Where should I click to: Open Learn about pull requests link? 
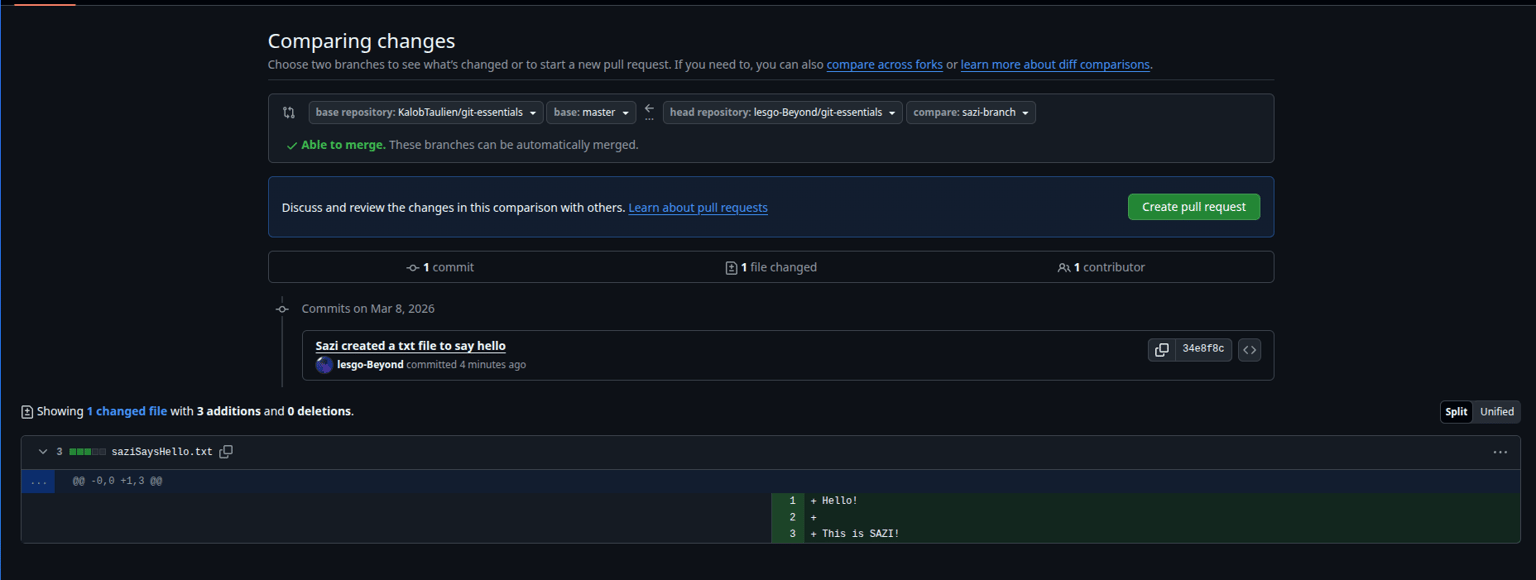[698, 208]
